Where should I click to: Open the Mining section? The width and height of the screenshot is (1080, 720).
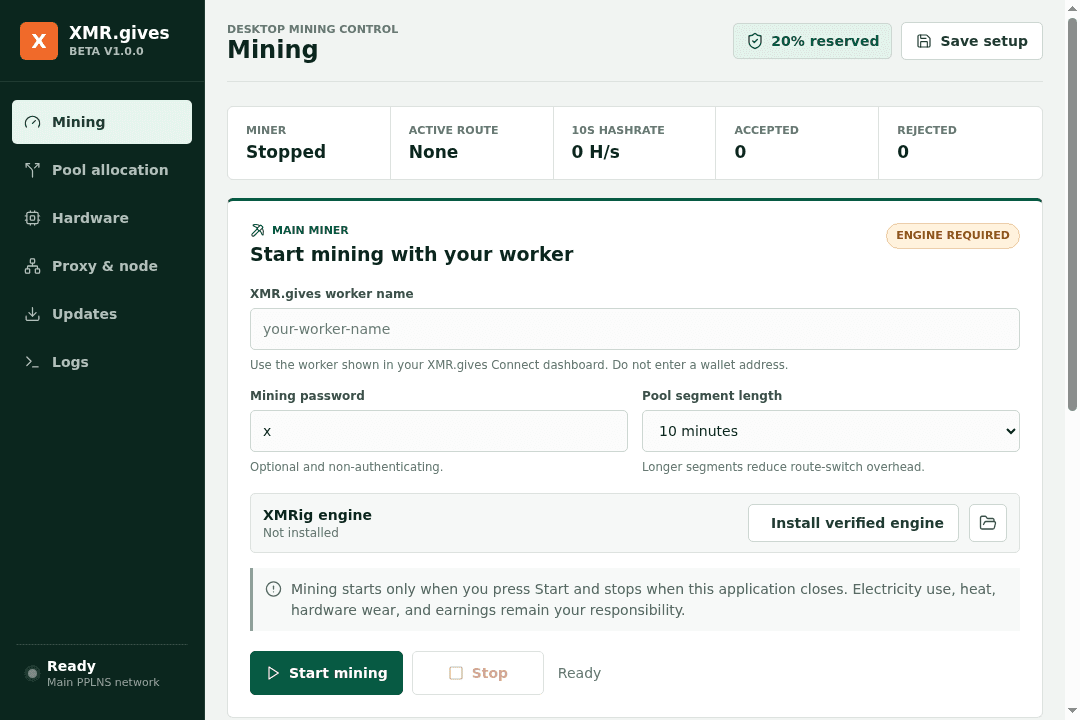pos(102,122)
